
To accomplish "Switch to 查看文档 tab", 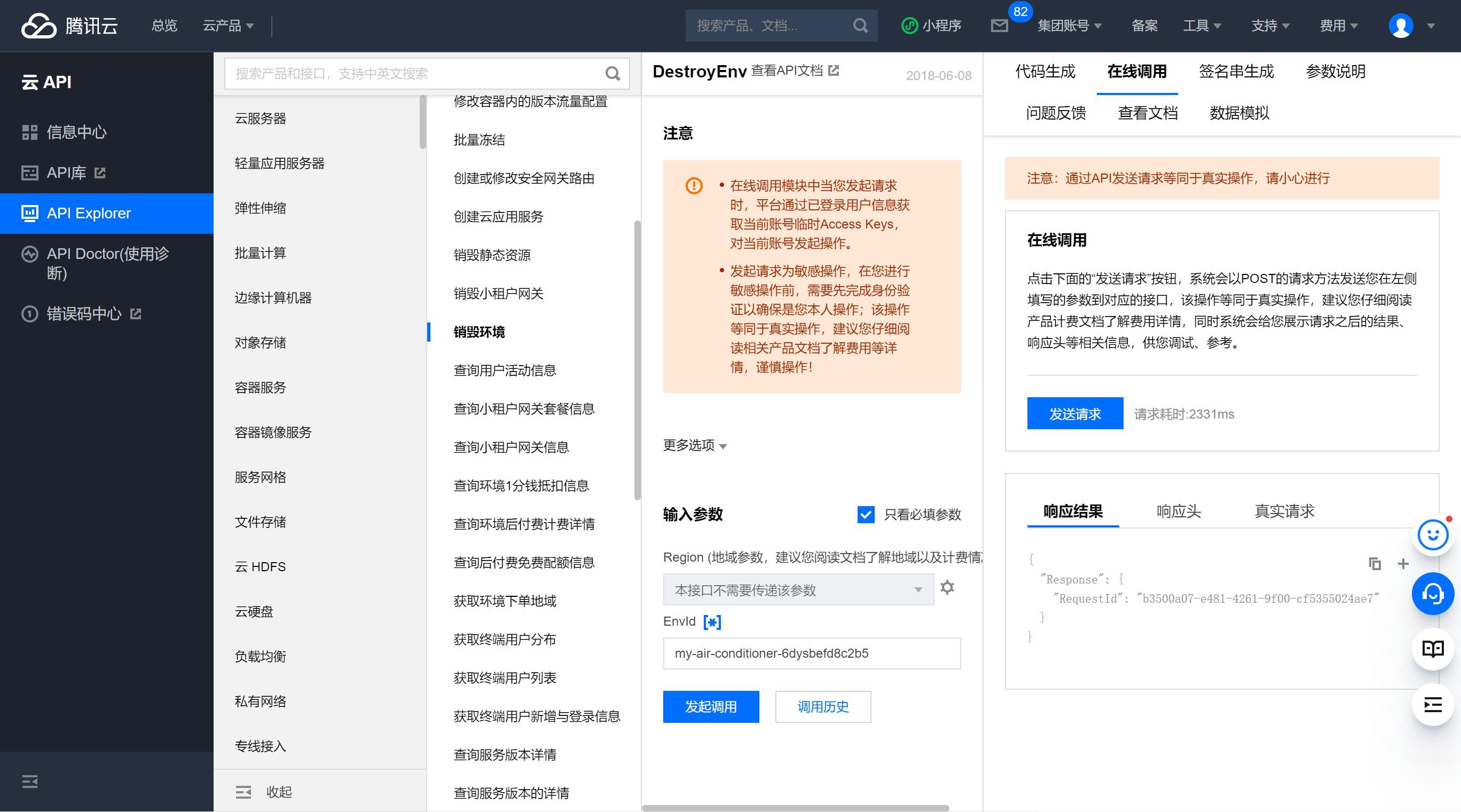I will pos(1148,113).
